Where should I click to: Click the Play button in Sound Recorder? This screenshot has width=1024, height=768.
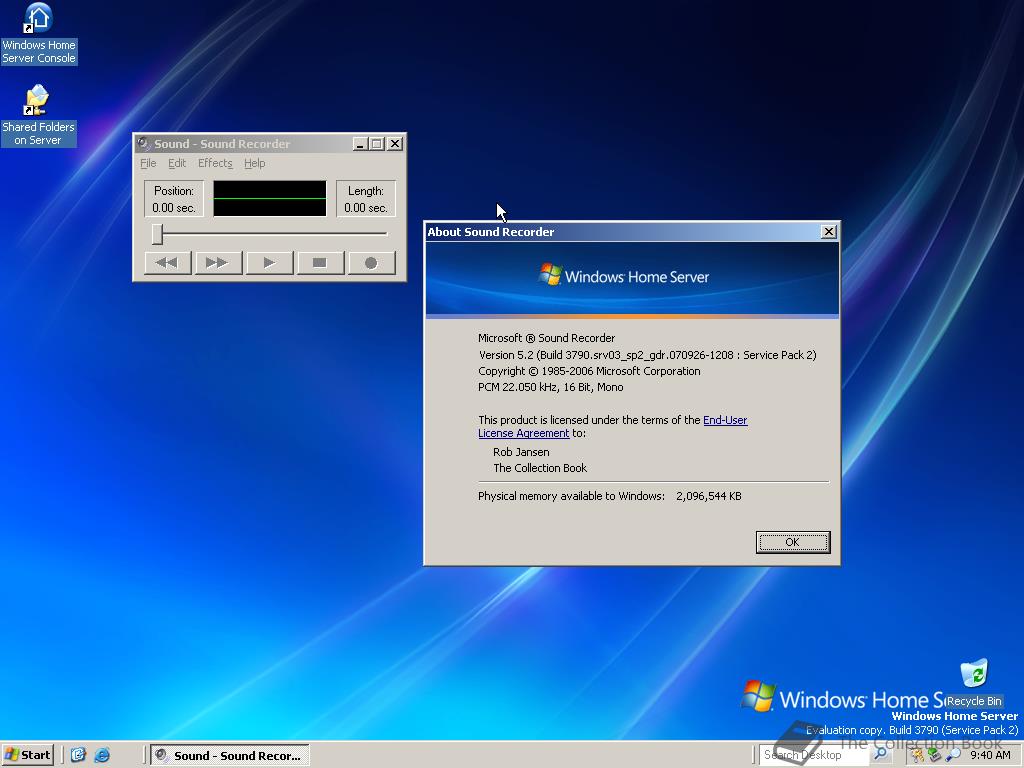click(x=269, y=263)
